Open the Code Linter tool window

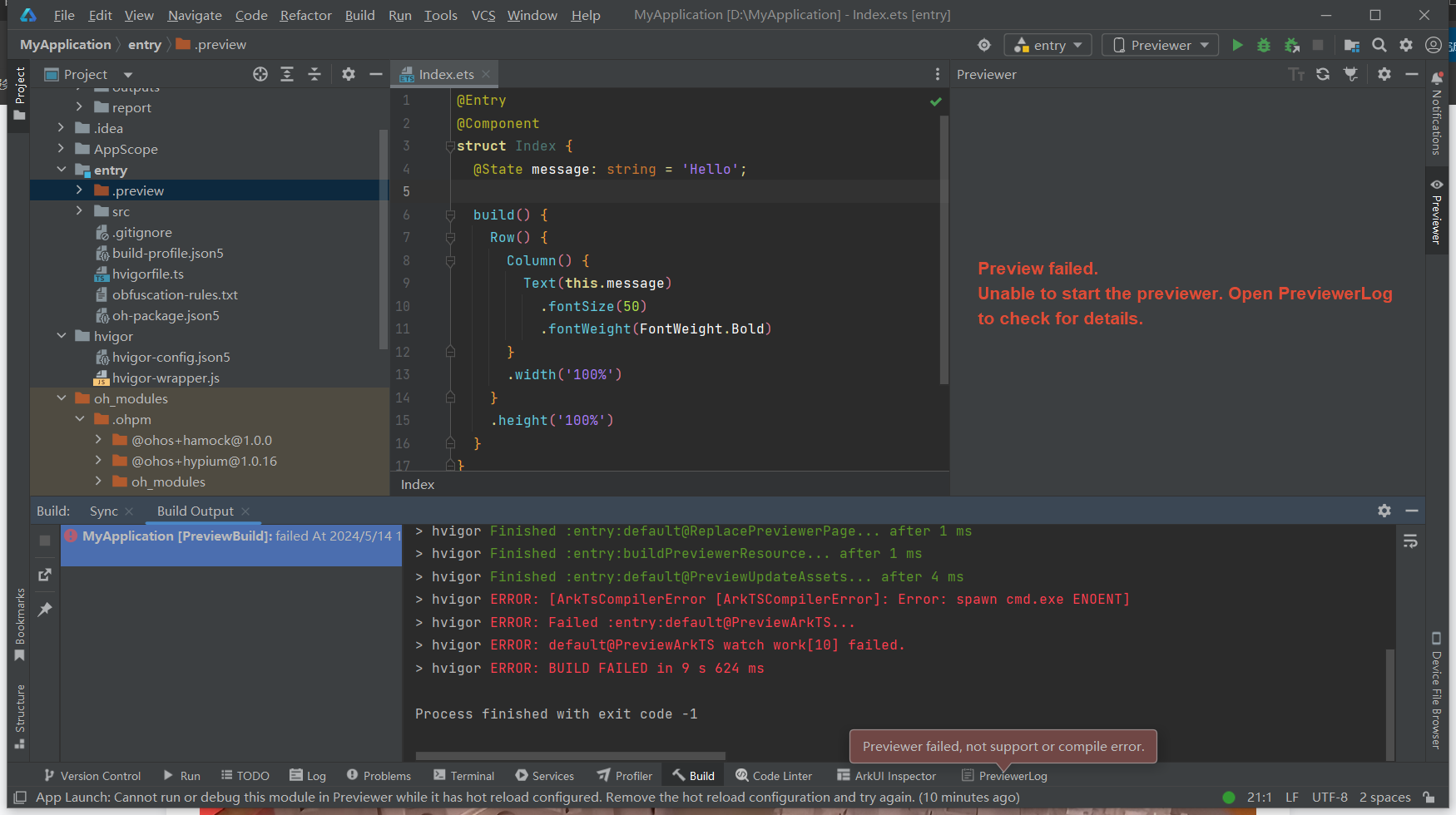click(774, 776)
